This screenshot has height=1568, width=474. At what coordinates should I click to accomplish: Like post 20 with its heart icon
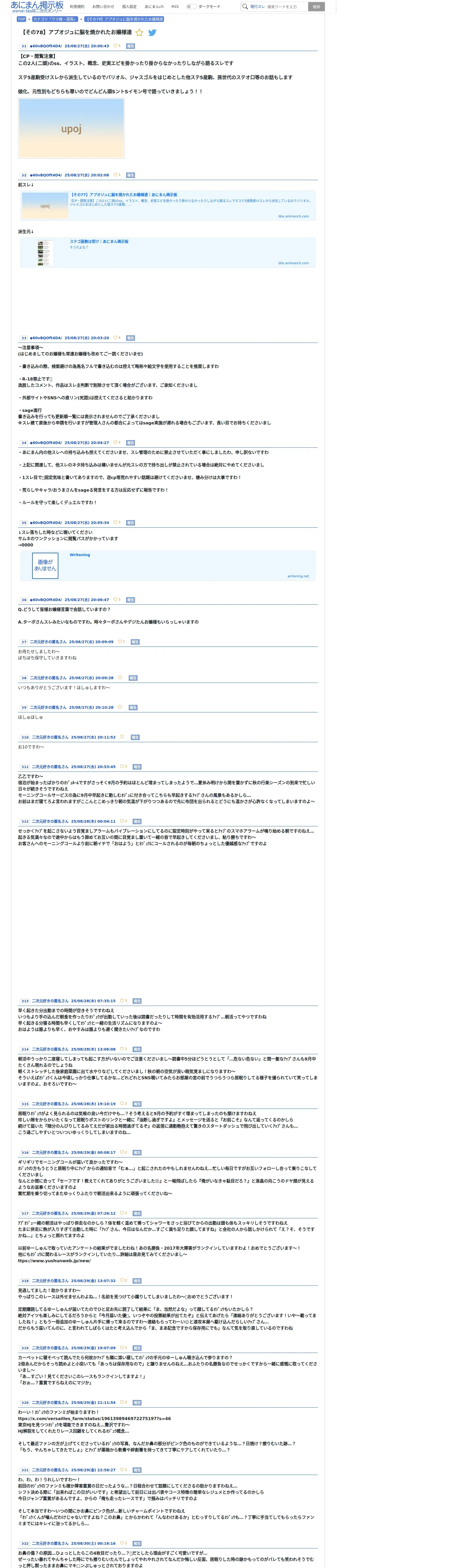[122, 1402]
